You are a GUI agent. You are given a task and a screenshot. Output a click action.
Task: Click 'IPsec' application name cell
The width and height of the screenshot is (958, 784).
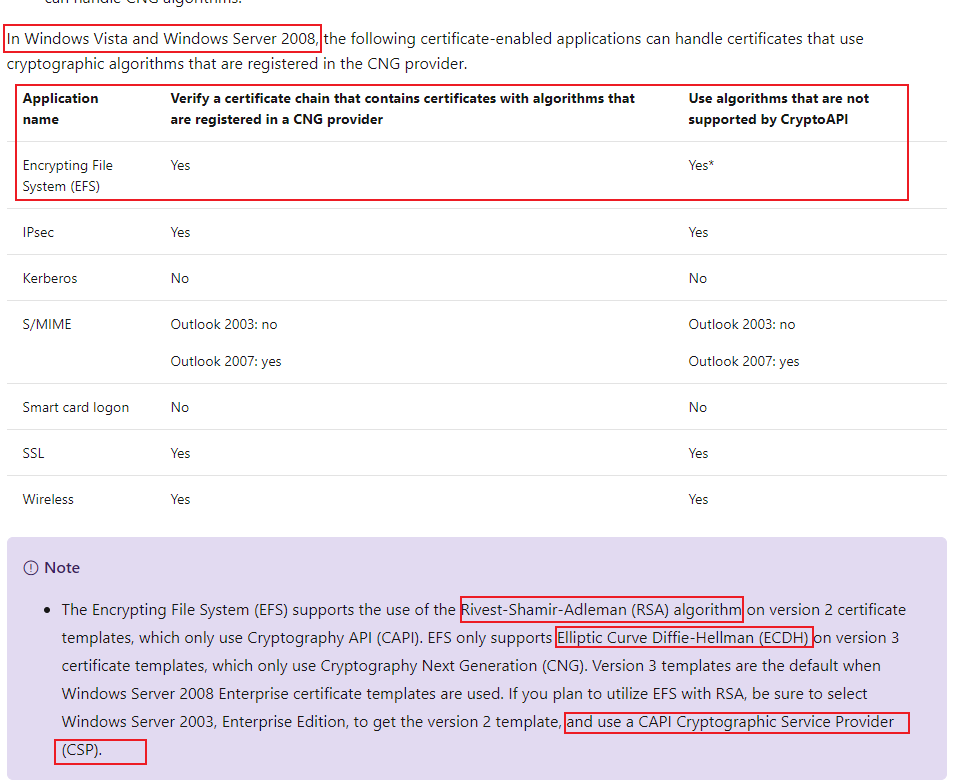coord(38,232)
